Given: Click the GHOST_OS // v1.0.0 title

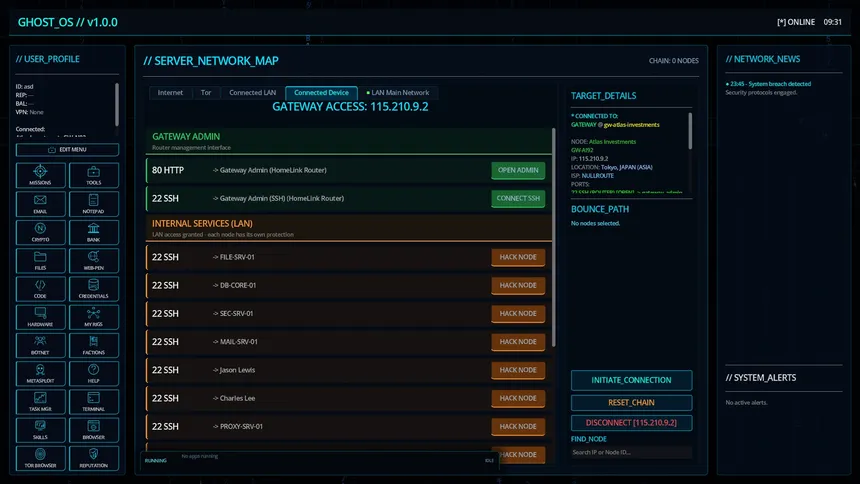Looking at the screenshot, I should [x=67, y=22].
